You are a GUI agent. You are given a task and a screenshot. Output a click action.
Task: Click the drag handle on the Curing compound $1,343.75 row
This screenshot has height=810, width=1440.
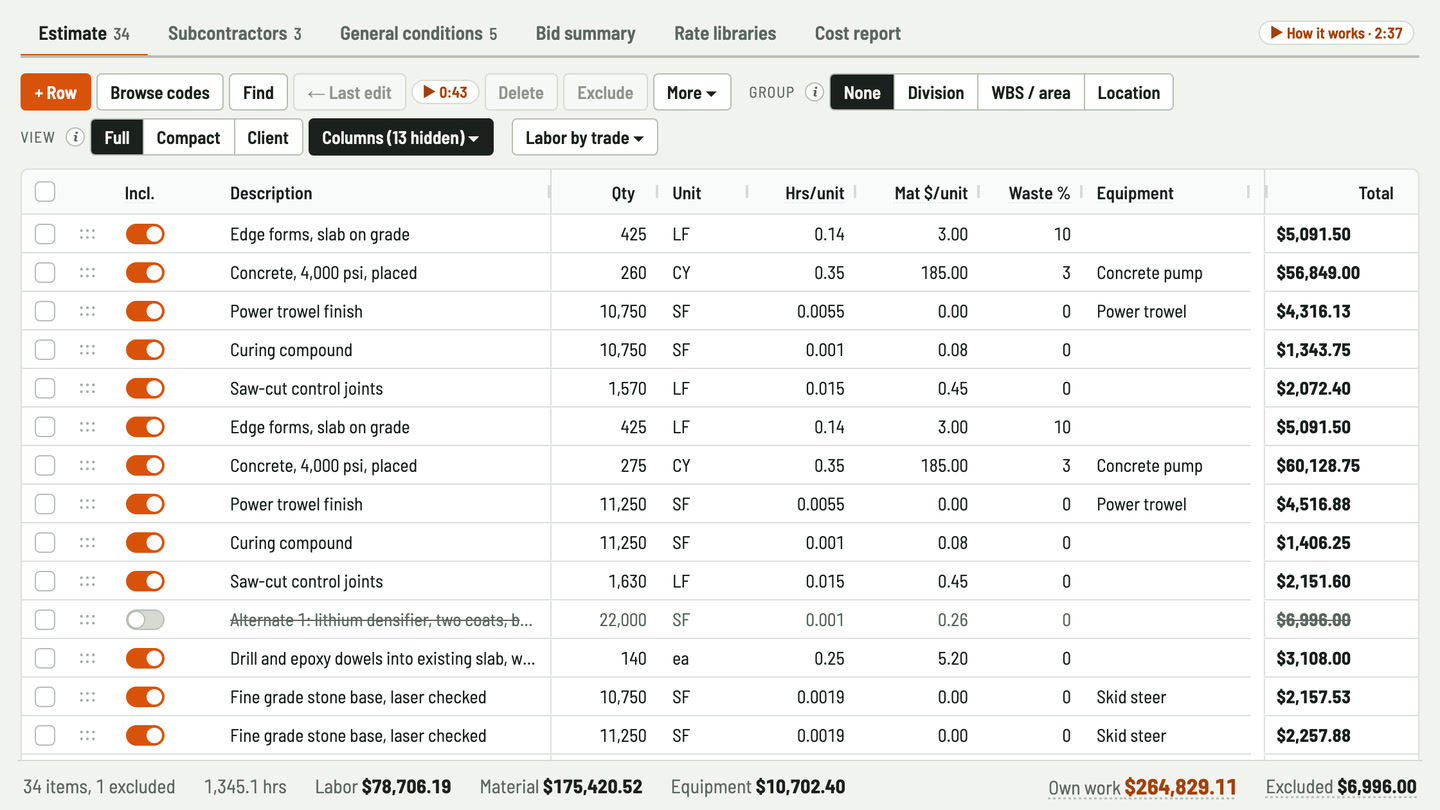(88, 350)
